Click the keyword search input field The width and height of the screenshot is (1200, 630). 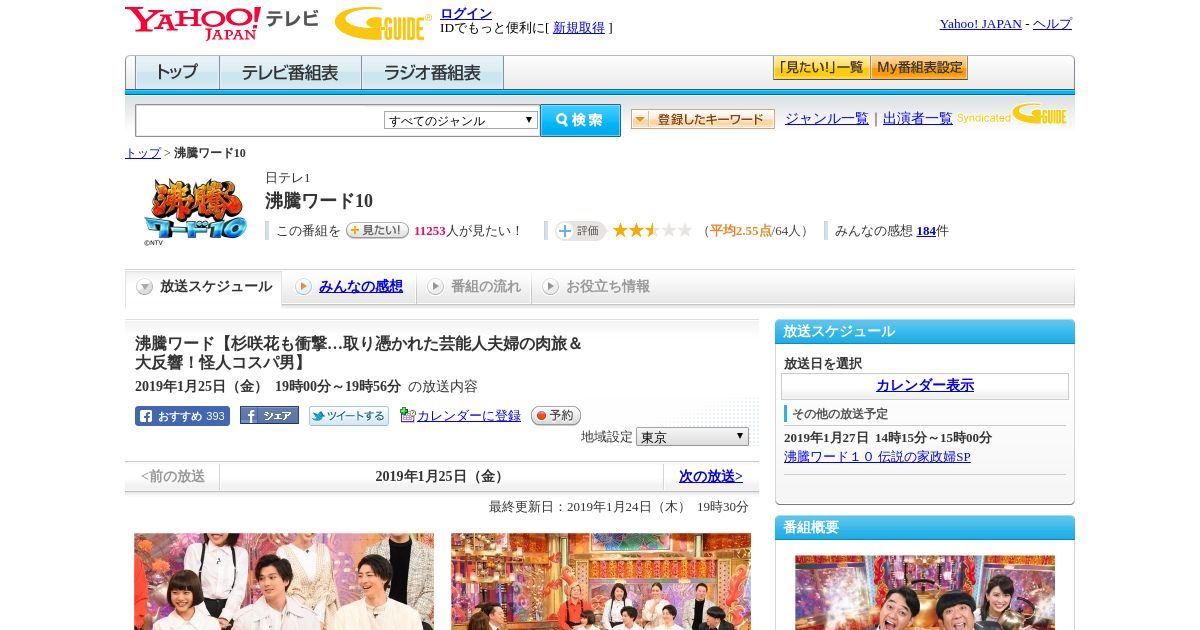pos(260,120)
